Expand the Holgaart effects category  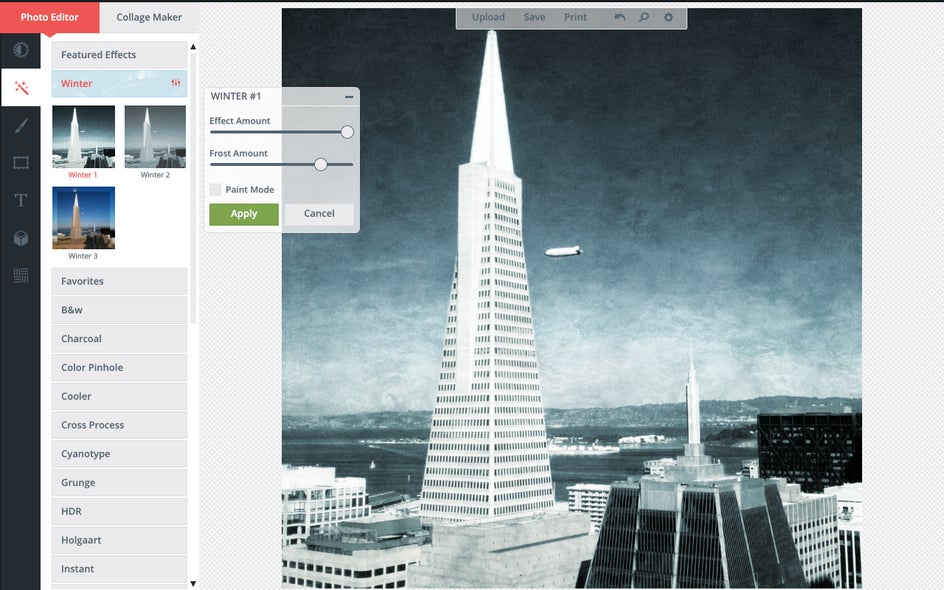pyautogui.click(x=119, y=540)
